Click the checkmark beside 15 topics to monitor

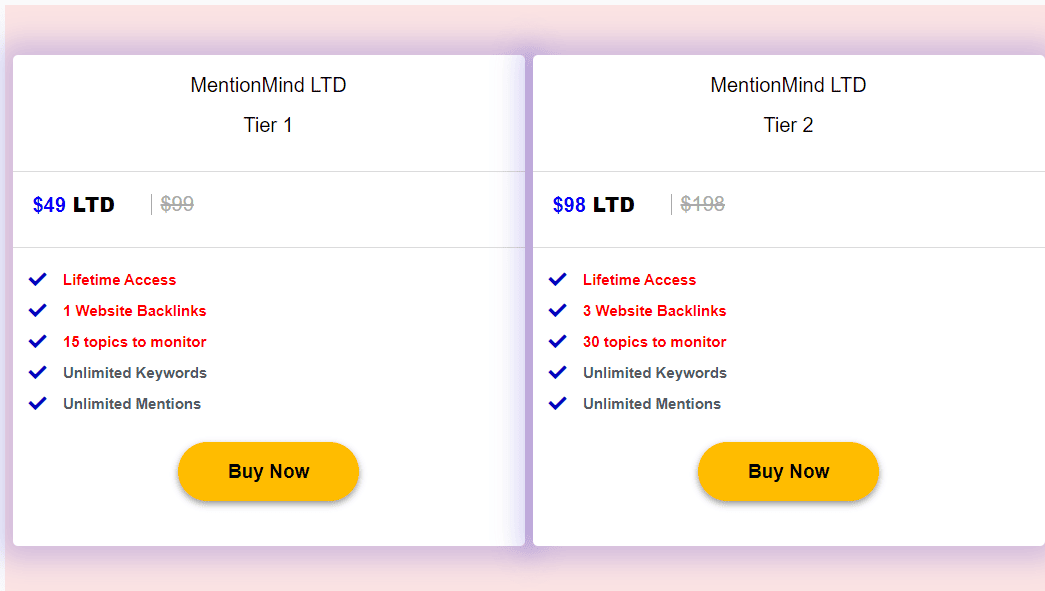(x=38, y=341)
